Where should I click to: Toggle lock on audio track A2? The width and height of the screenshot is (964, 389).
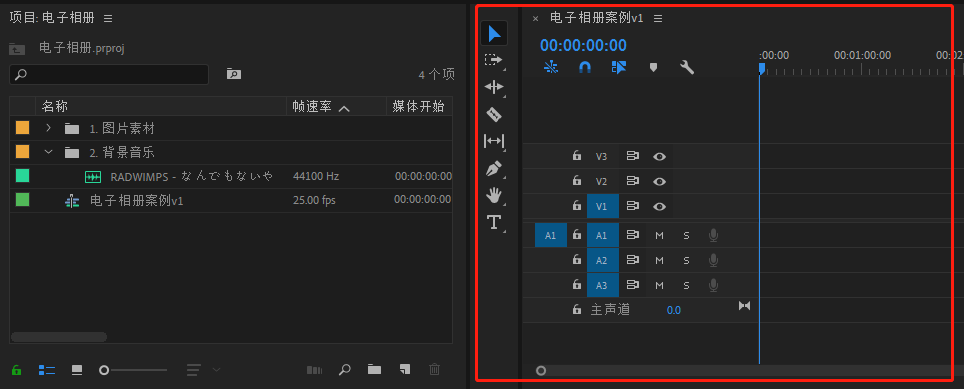click(577, 260)
